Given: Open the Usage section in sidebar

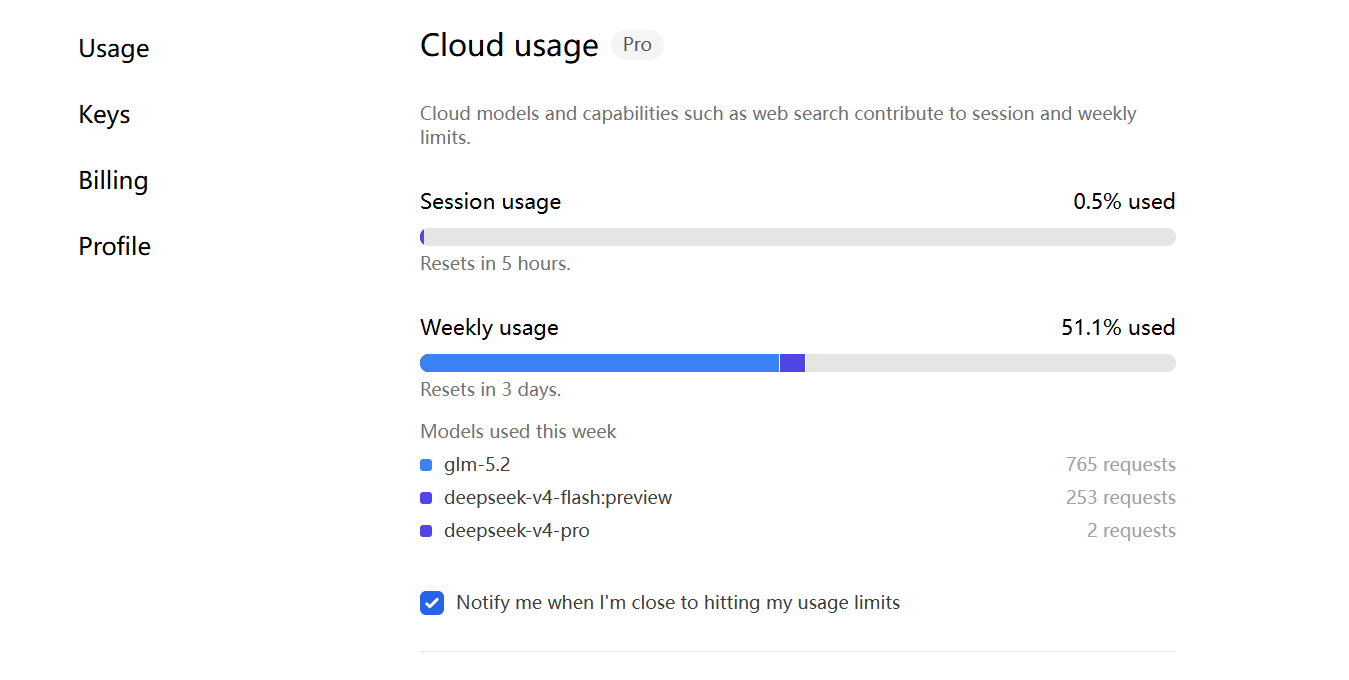Looking at the screenshot, I should [114, 48].
